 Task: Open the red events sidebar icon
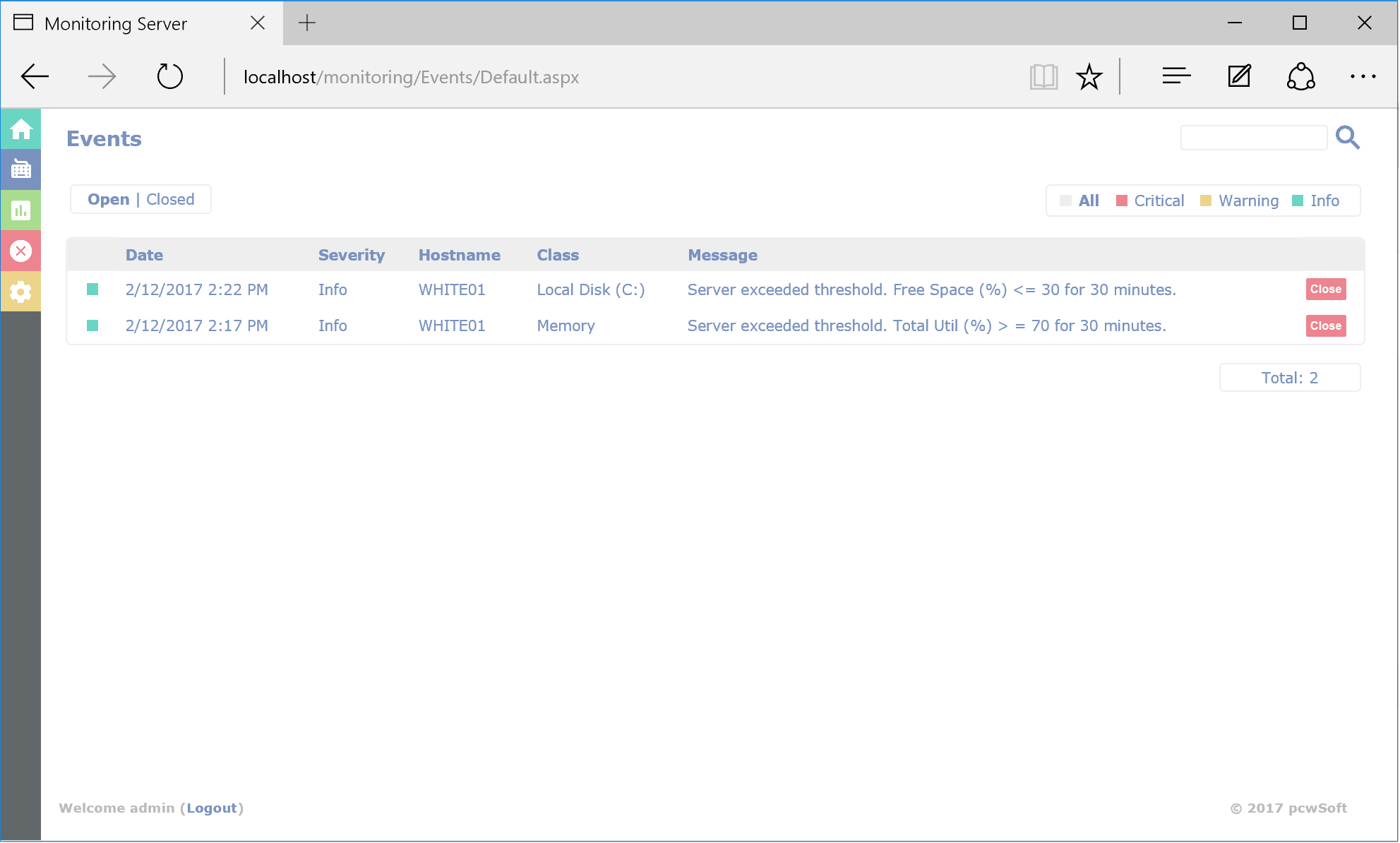pyautogui.click(x=20, y=251)
